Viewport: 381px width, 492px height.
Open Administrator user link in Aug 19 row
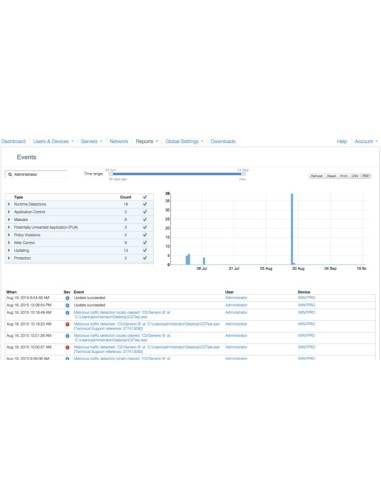coord(236,298)
